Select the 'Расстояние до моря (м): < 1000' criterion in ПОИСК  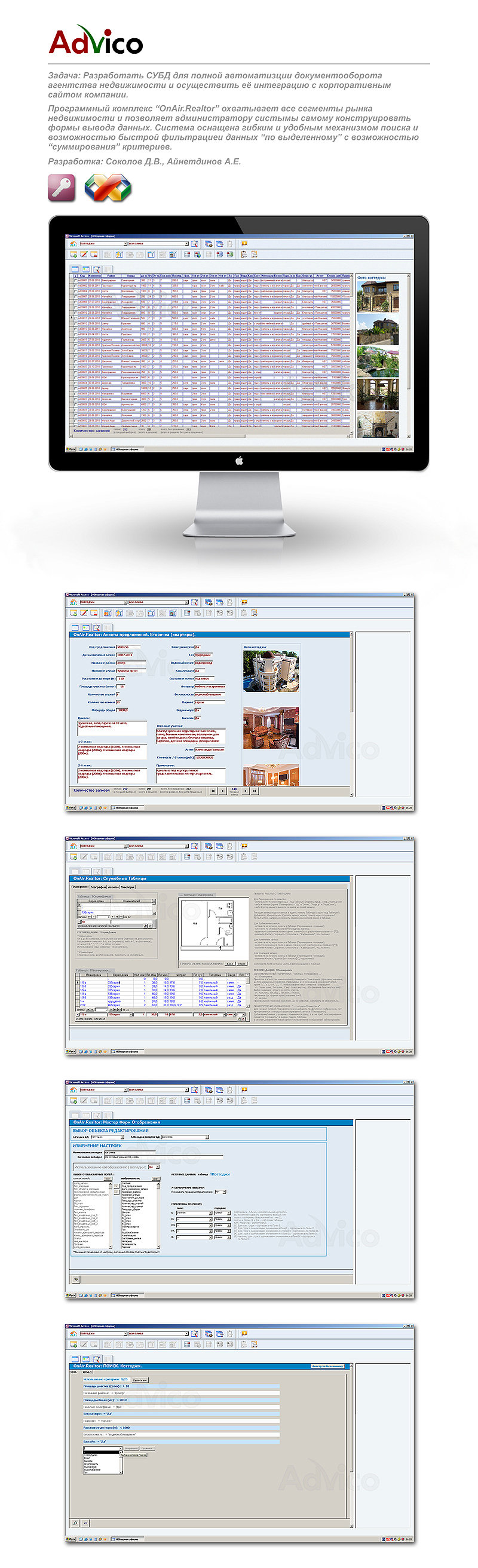[x=181, y=1428]
